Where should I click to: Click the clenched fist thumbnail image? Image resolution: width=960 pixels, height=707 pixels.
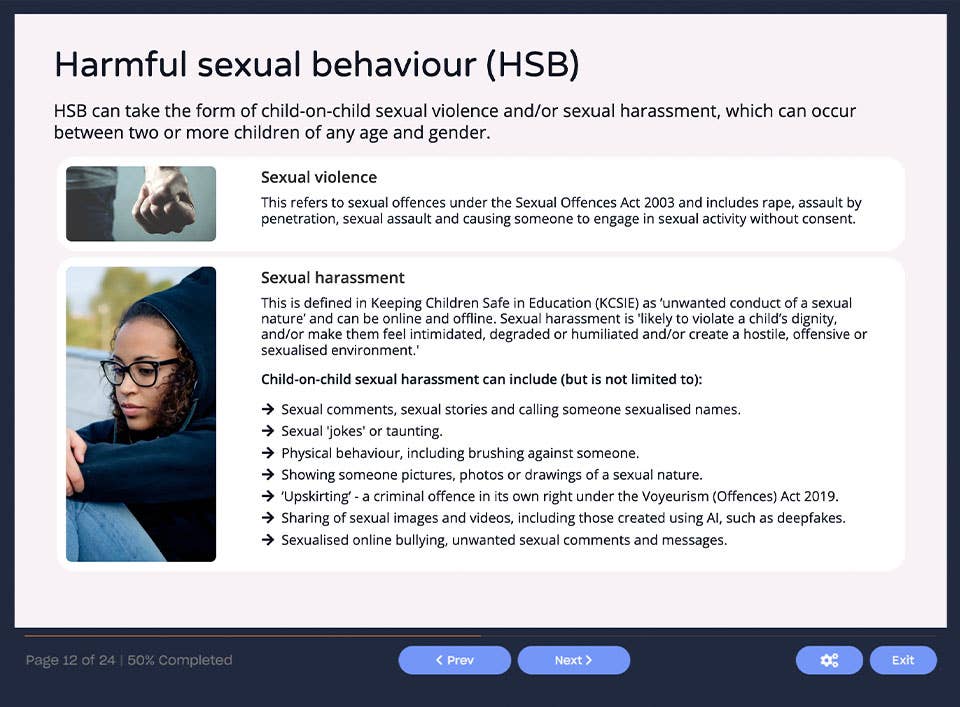(x=141, y=203)
